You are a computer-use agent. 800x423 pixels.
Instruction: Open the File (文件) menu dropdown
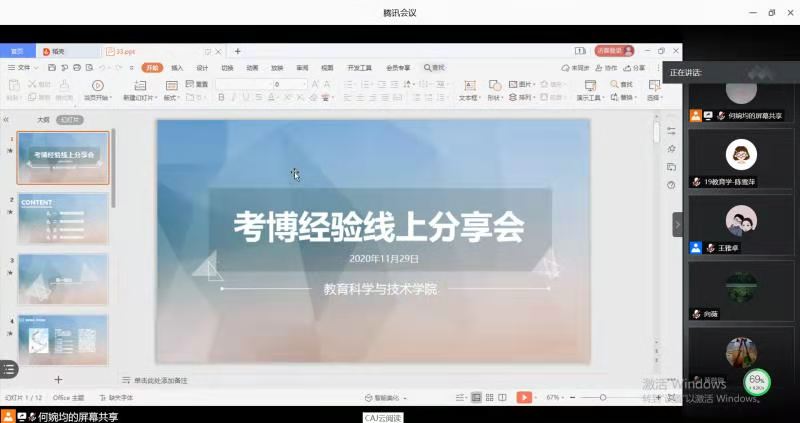pyautogui.click(x=17, y=68)
